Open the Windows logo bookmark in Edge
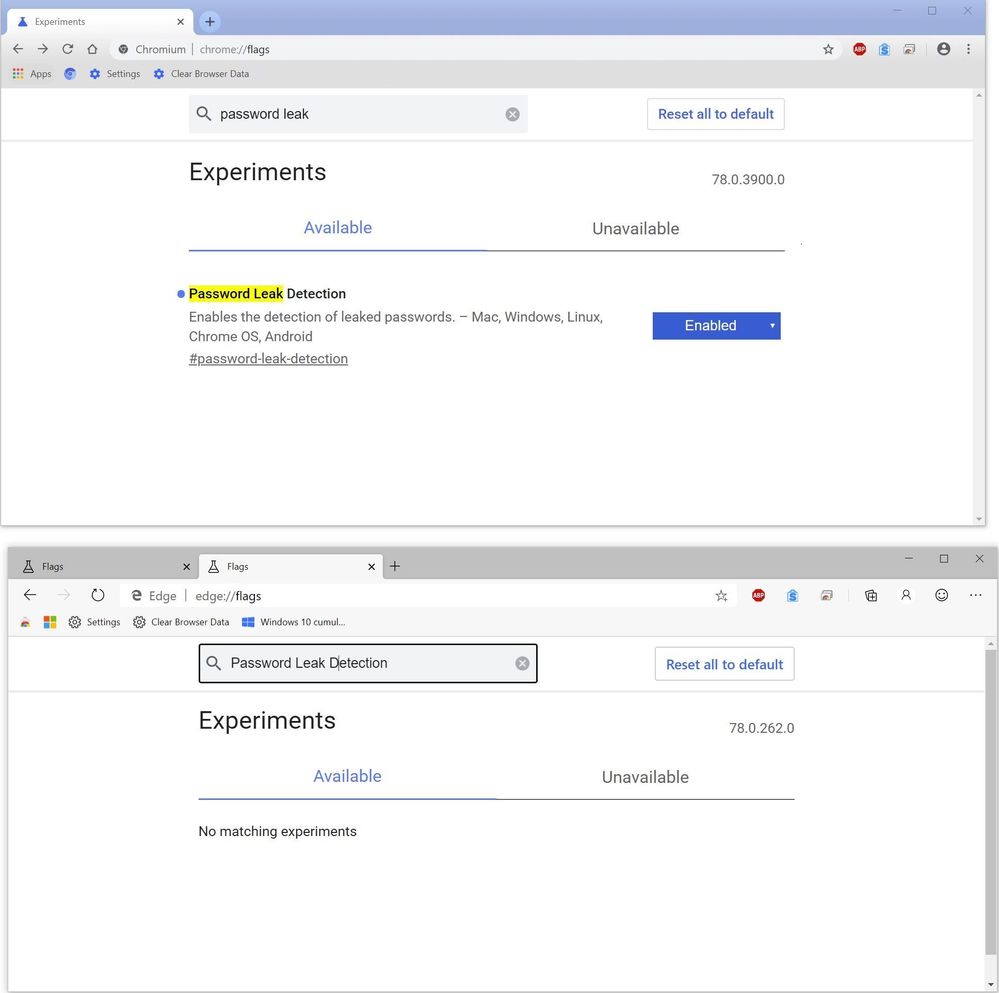 click(50, 622)
